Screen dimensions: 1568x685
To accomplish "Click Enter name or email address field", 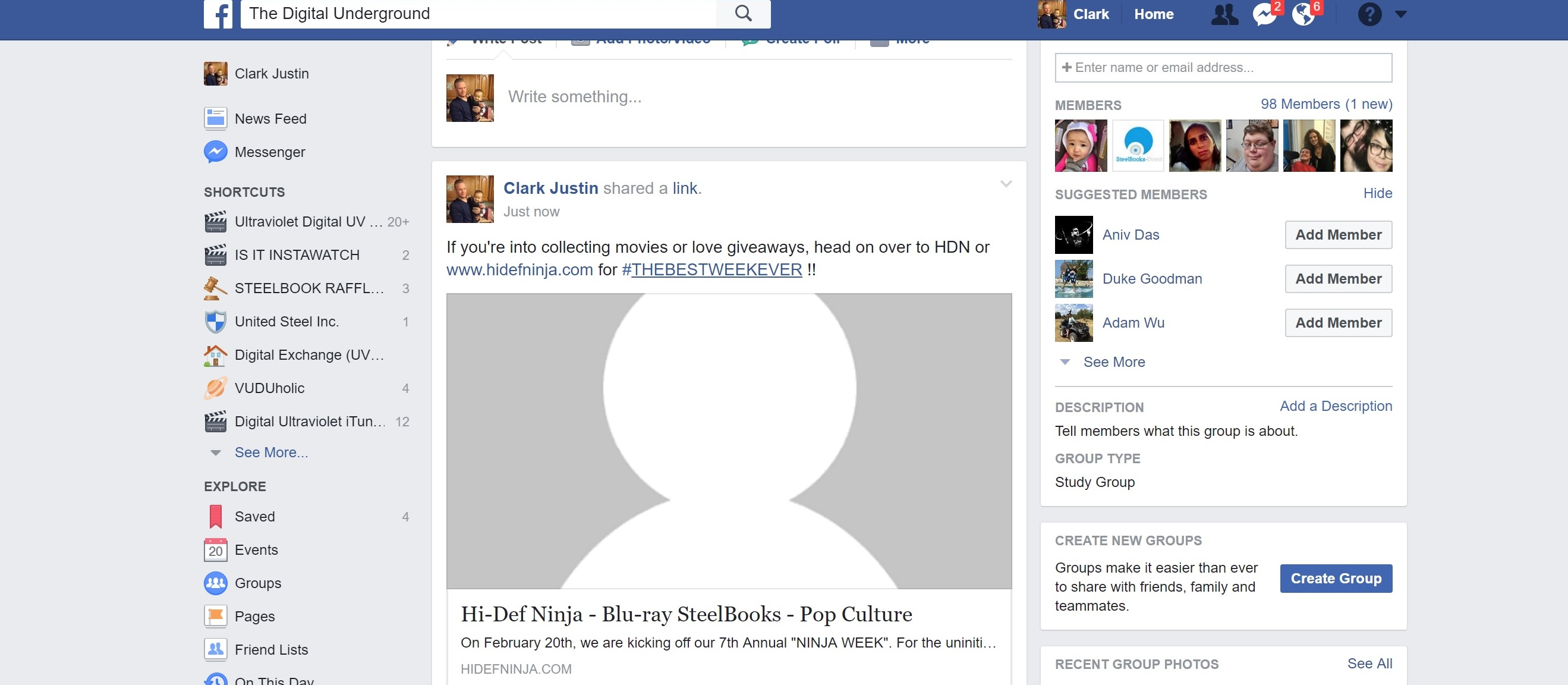I will 1223,68.
